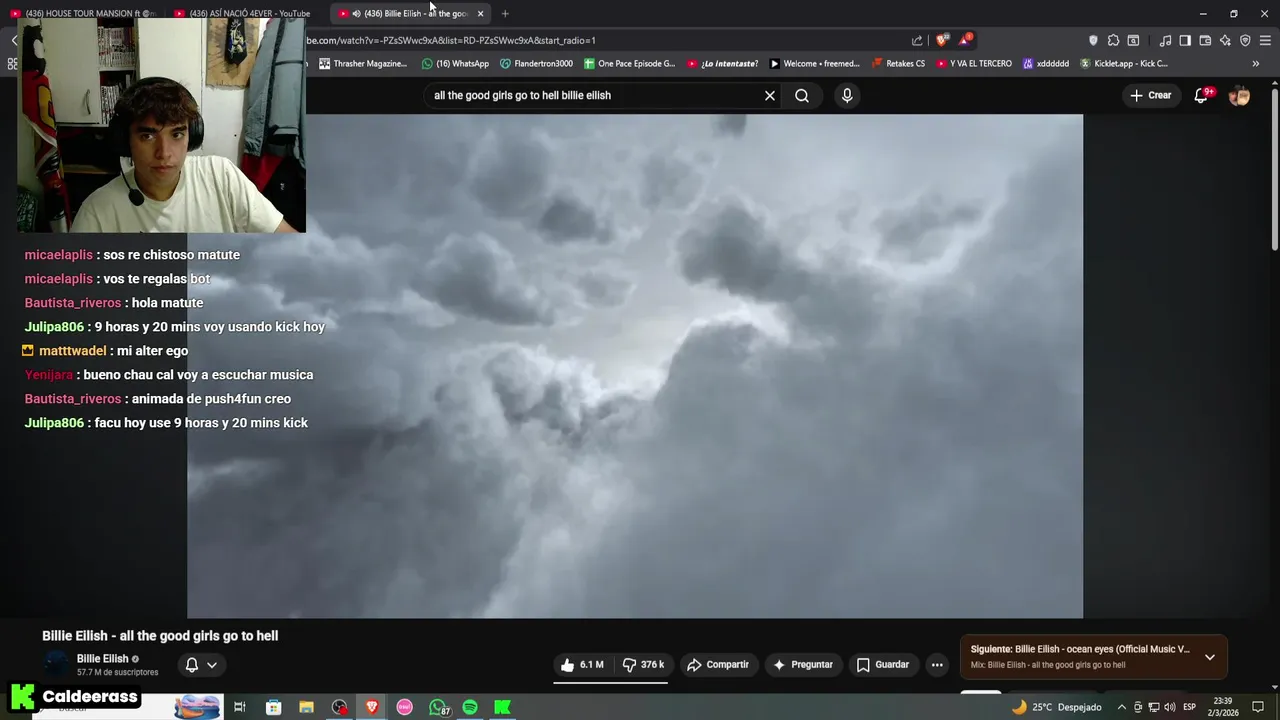Dislike the video showing 376 k

click(x=643, y=665)
